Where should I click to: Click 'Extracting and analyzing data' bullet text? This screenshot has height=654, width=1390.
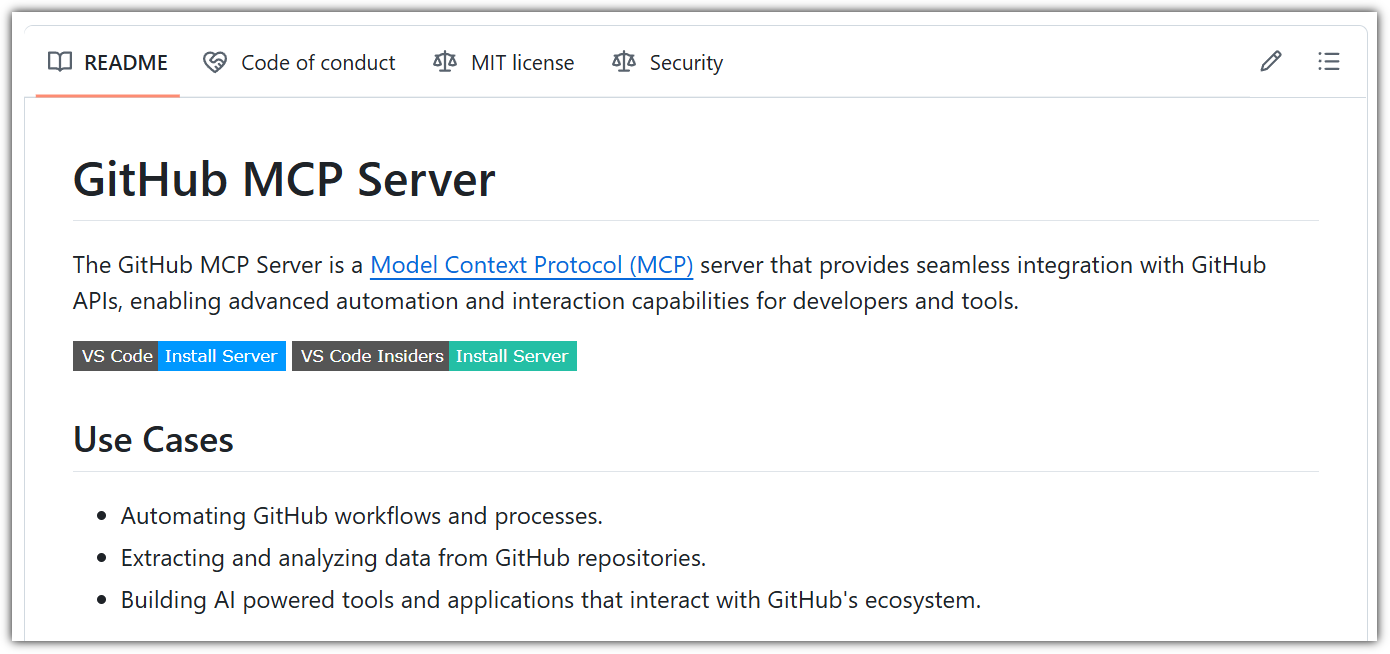[x=414, y=558]
